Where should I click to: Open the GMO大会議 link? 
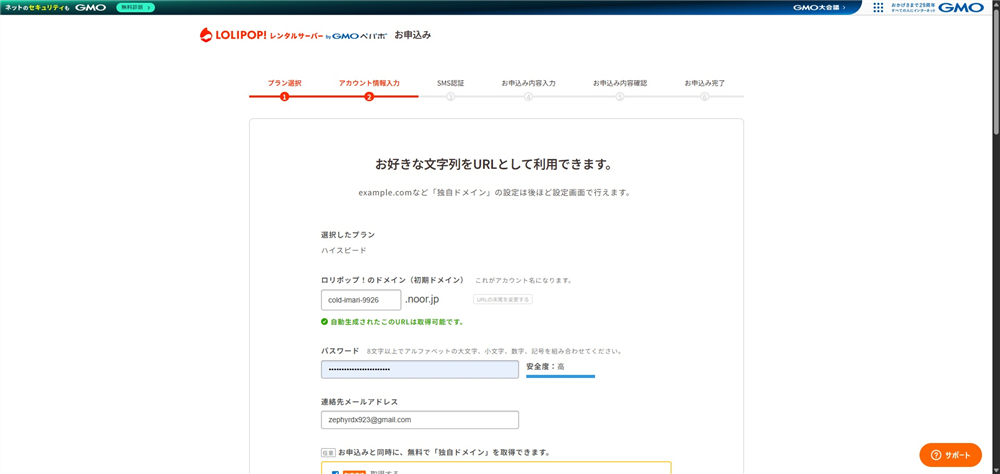(x=819, y=8)
